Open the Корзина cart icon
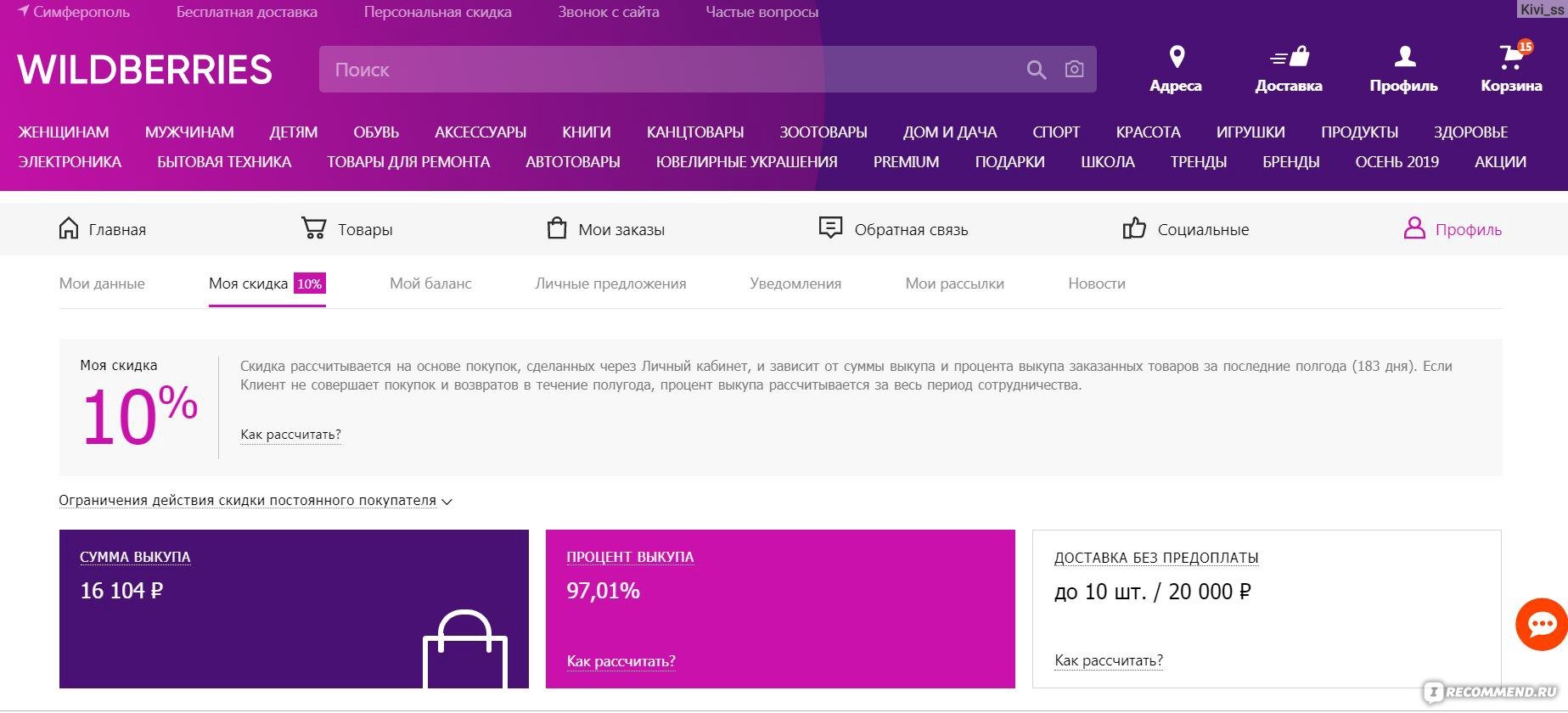The image size is (1568, 713). pos(1511,58)
